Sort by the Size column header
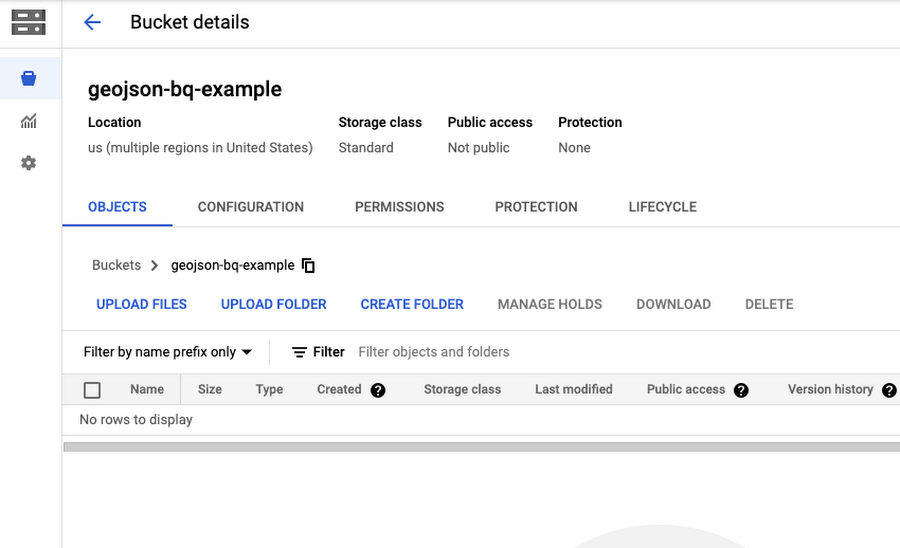 [x=210, y=389]
